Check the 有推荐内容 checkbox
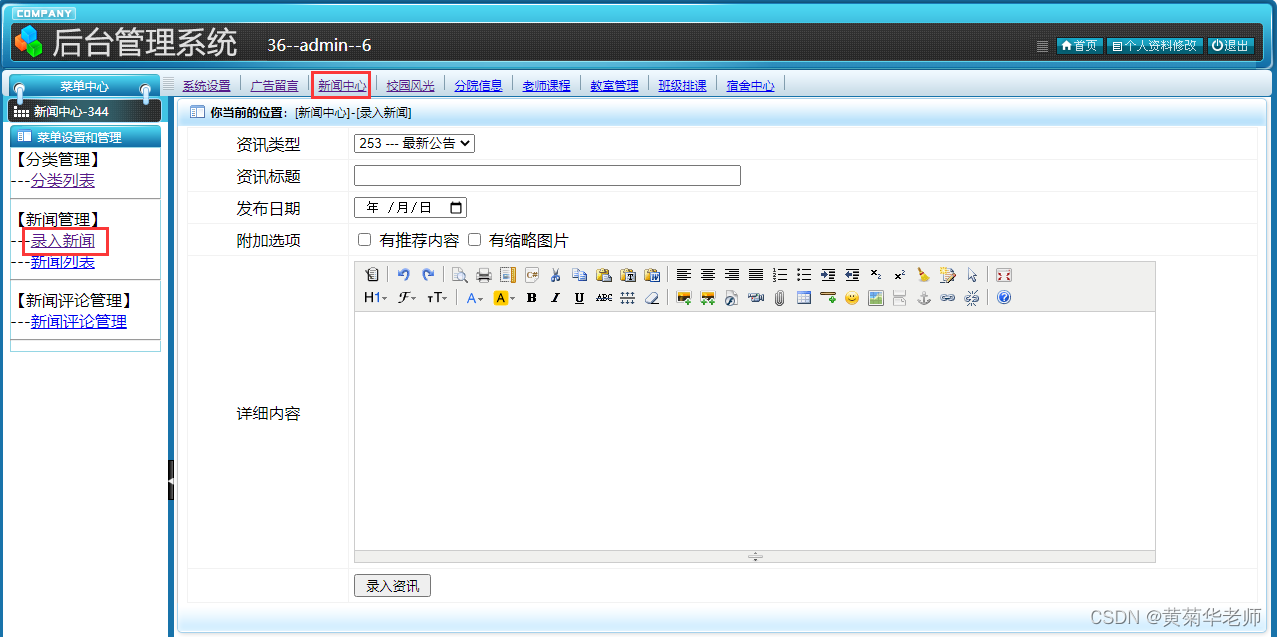Screen dimensions: 1277x637 pyautogui.click(x=365, y=240)
